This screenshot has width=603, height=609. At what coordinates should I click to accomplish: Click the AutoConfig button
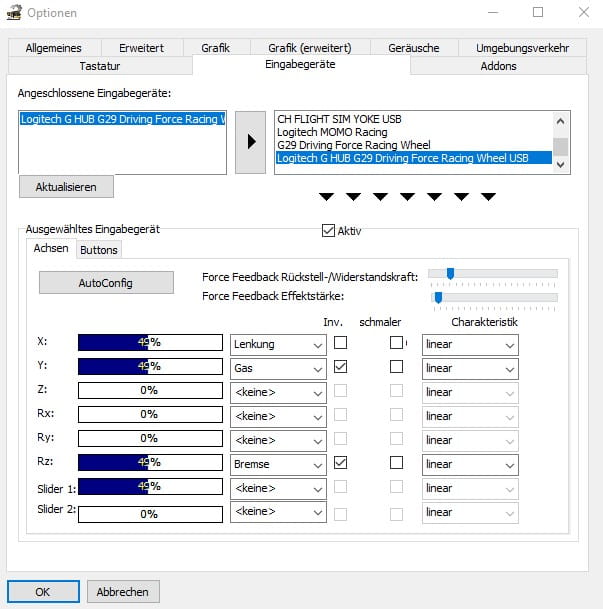click(106, 283)
